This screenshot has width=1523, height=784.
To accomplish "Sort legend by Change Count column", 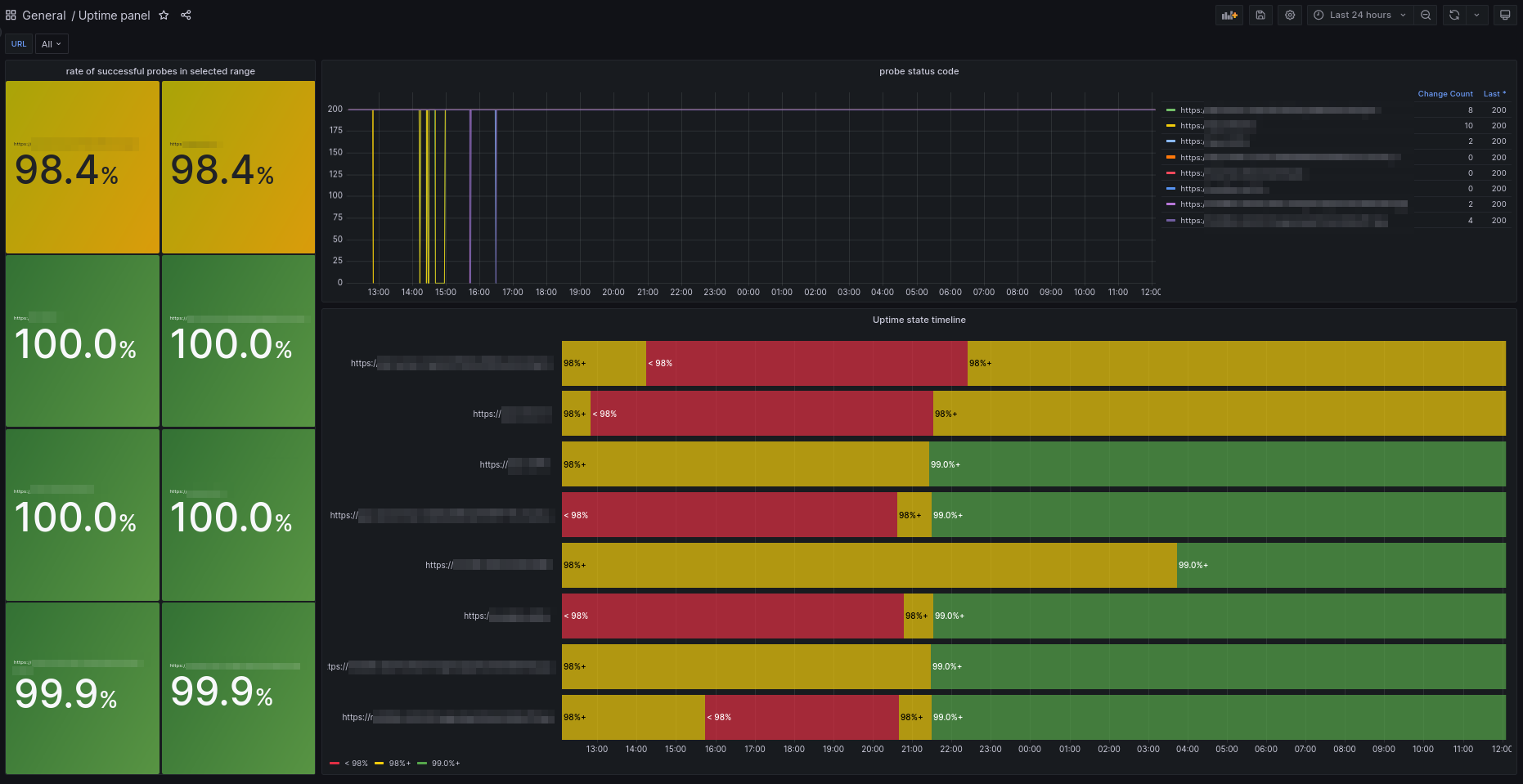I will click(1444, 94).
